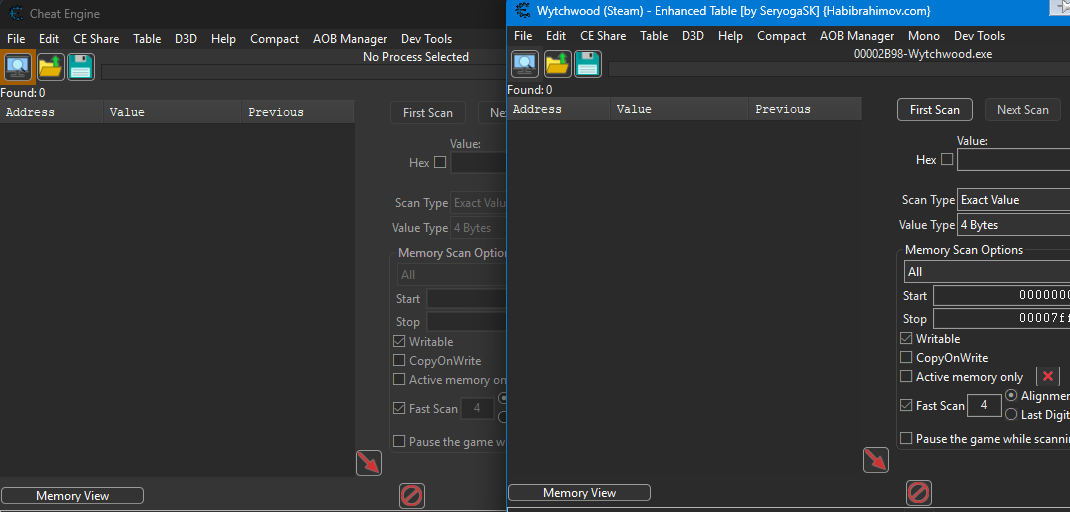Open Value Type 4 Bytes dropdown in Wytchwood window

click(1013, 225)
